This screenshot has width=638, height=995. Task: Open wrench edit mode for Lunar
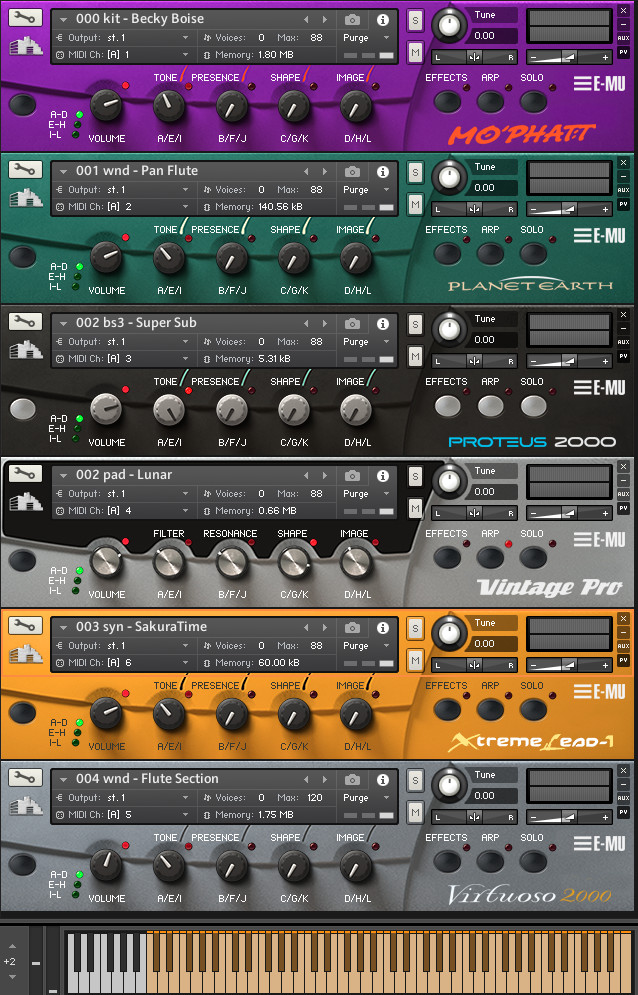tap(25, 473)
